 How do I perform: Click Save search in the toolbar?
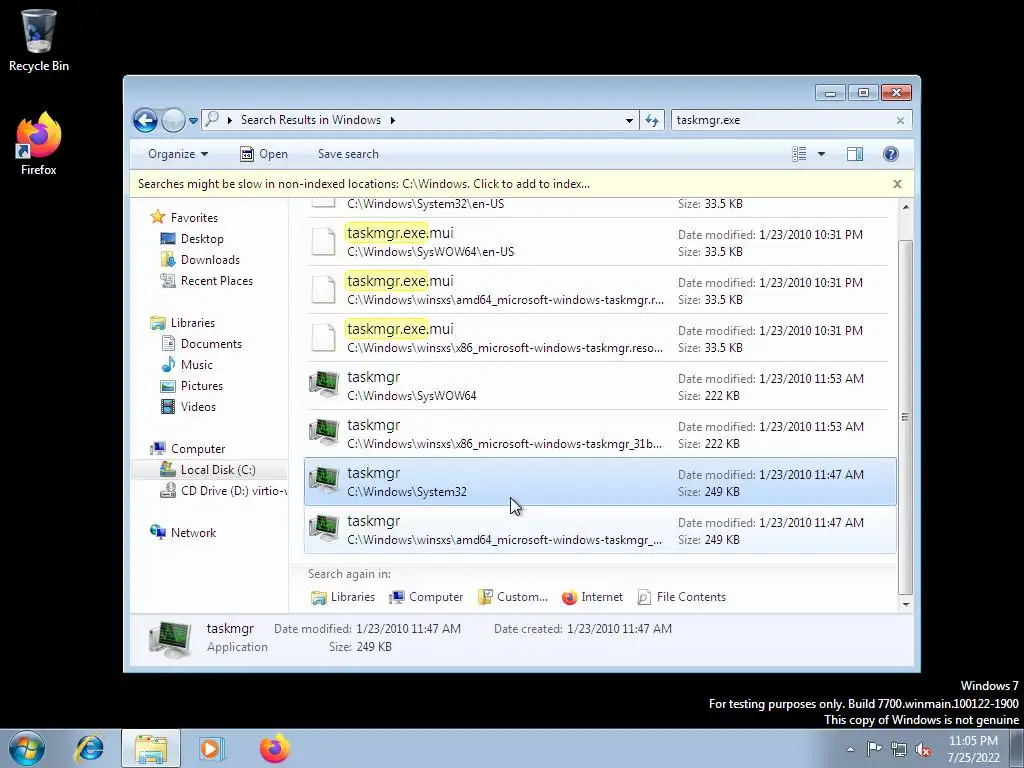[x=348, y=154]
